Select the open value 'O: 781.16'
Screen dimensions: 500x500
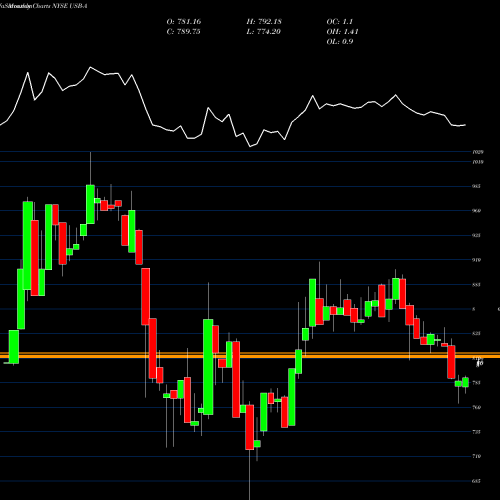coord(184,22)
